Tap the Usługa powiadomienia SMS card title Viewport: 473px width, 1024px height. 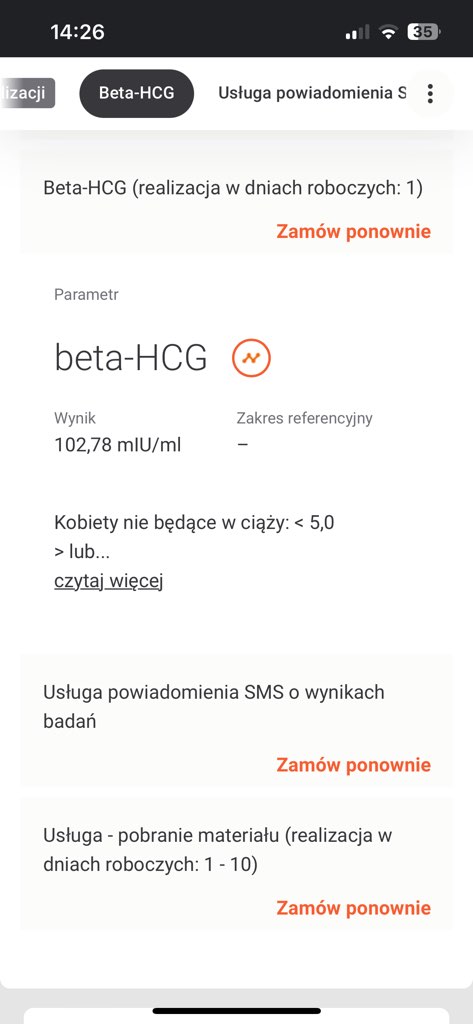214,707
